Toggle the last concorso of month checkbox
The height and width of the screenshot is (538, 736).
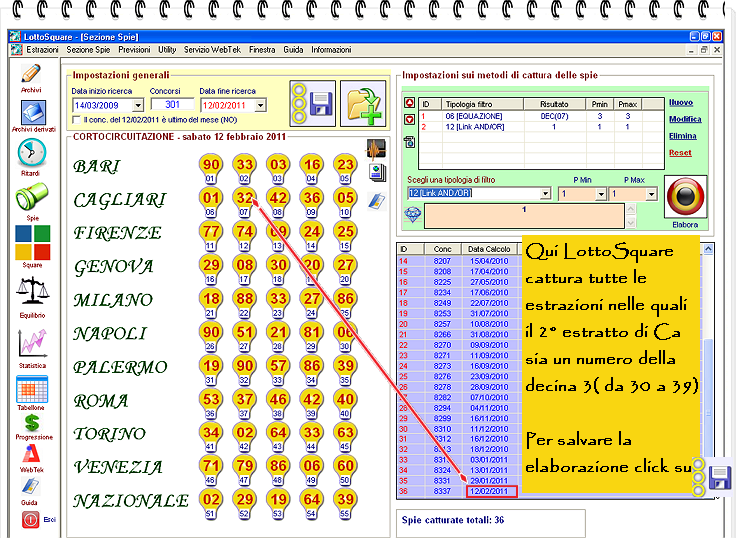pyautogui.click(x=77, y=120)
